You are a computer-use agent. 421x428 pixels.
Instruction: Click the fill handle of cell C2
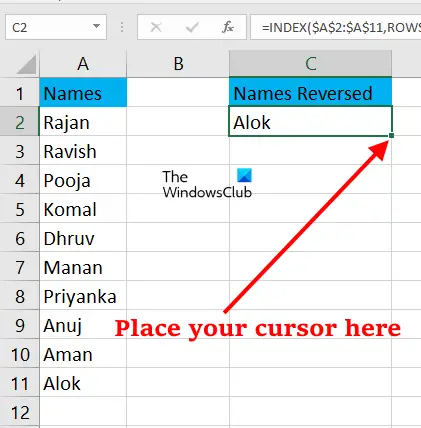391,135
